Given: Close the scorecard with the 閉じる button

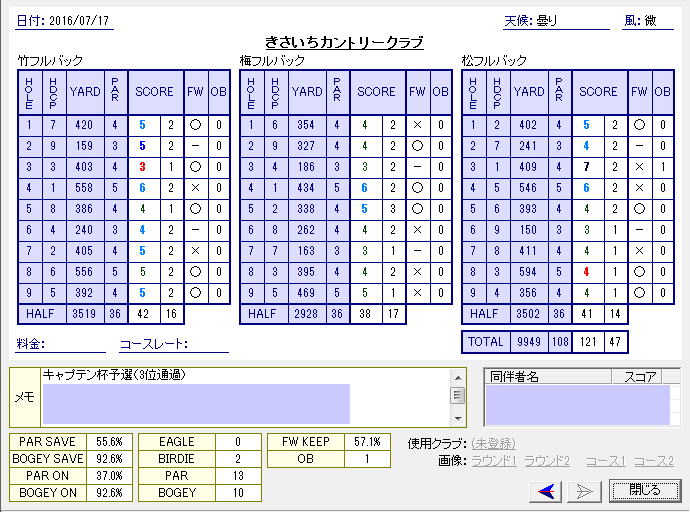Looking at the screenshot, I should [x=645, y=490].
